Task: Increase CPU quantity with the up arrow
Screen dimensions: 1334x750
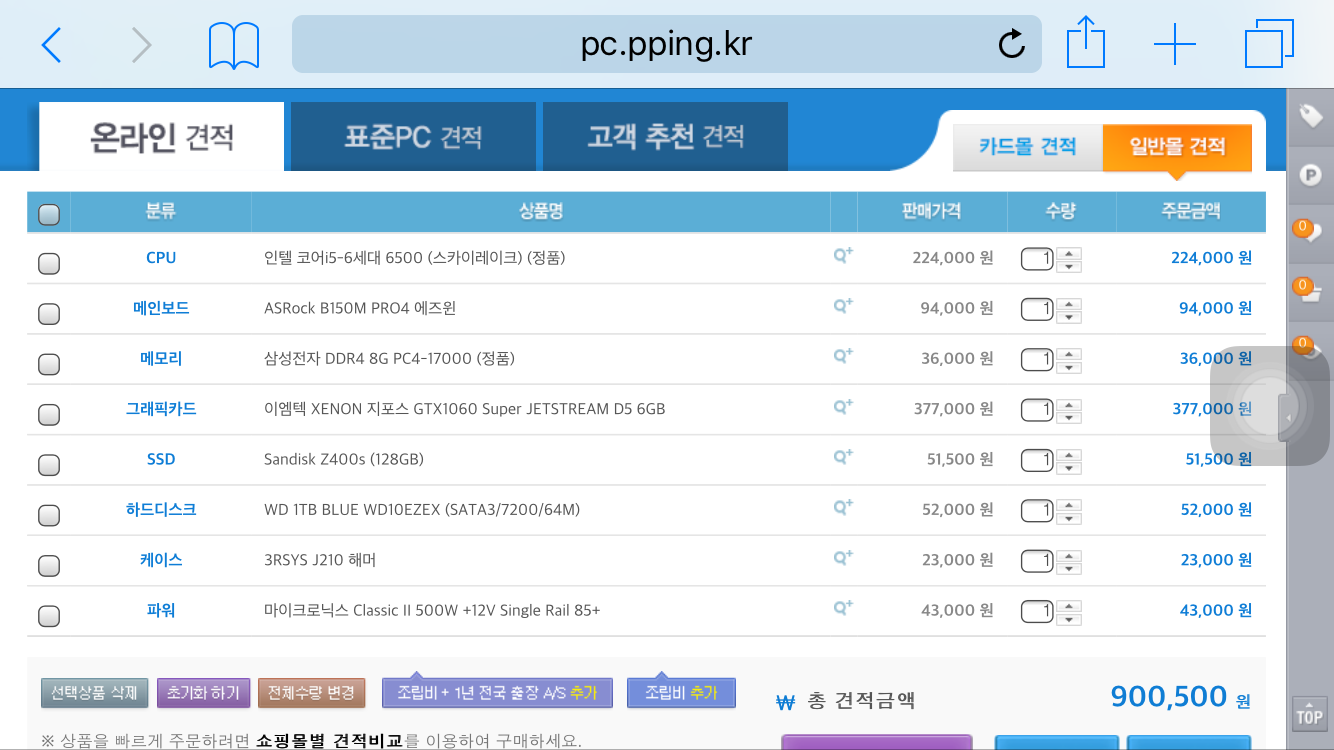Action: pos(1069,253)
